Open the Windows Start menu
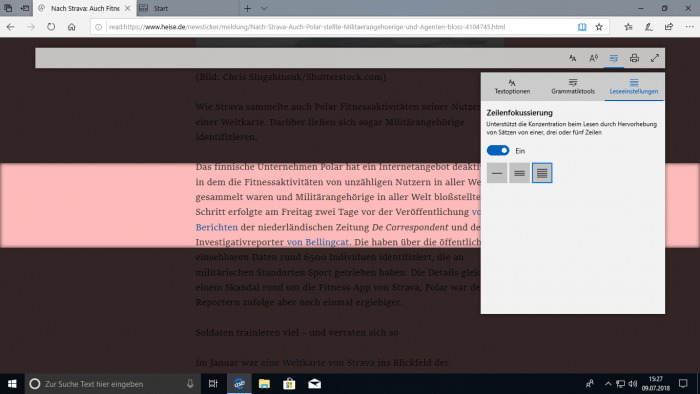 (x=12, y=384)
